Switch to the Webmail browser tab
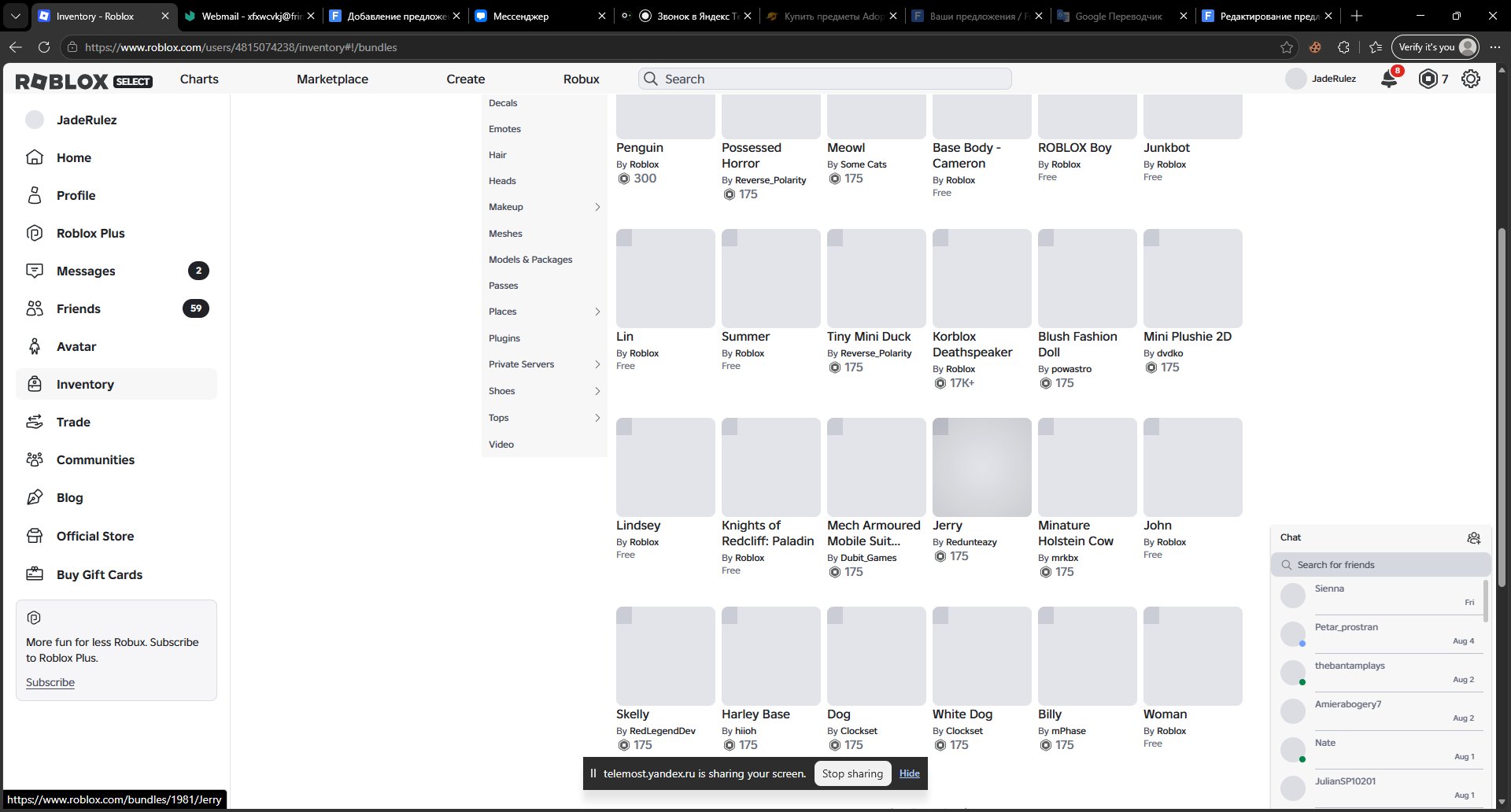Screen dimensions: 1511x812 click(x=248, y=16)
